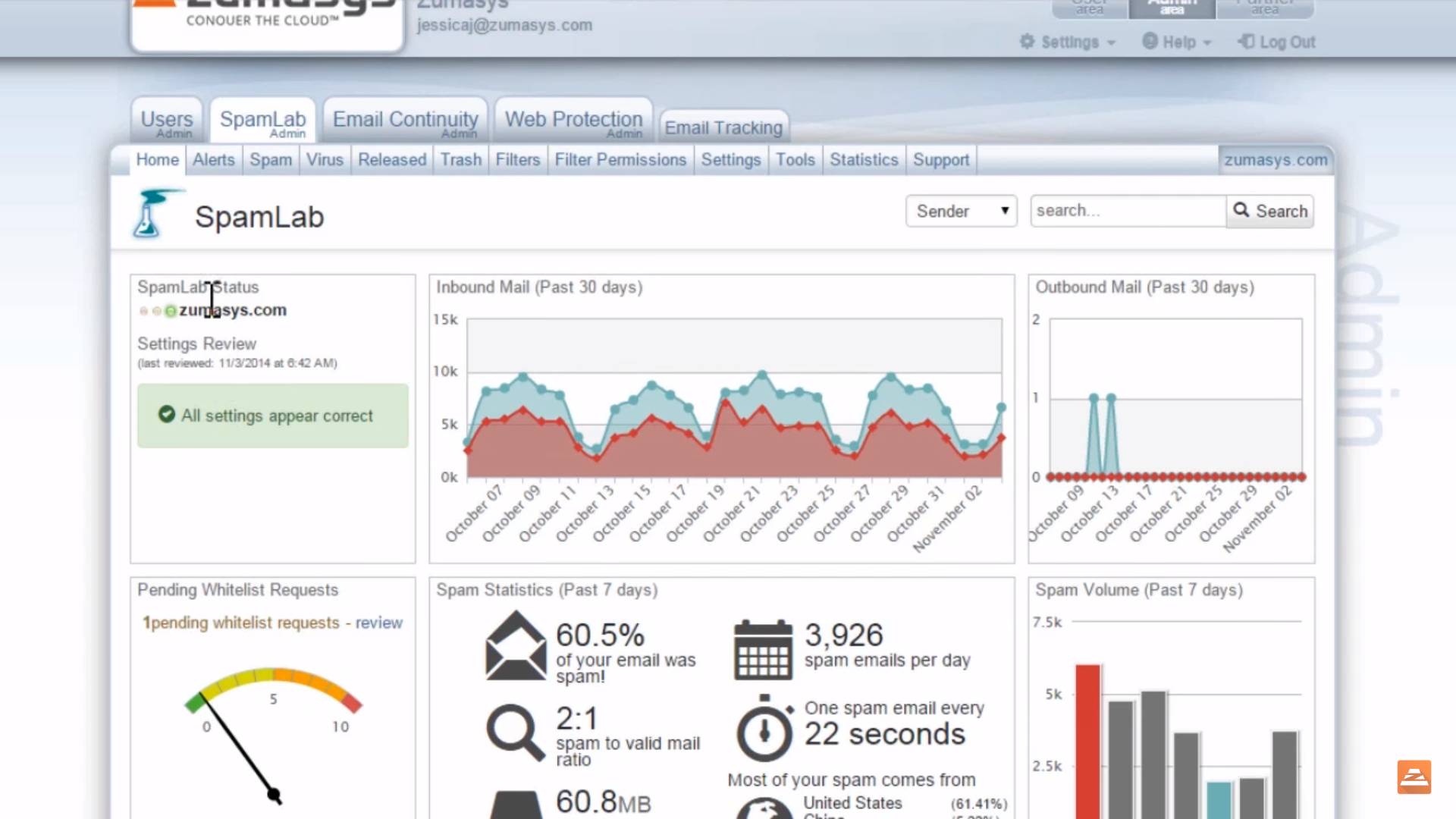Screen dimensions: 1456x819
Task: Click the red bar in Spam Volume chart
Action: pyautogui.click(x=1087, y=741)
